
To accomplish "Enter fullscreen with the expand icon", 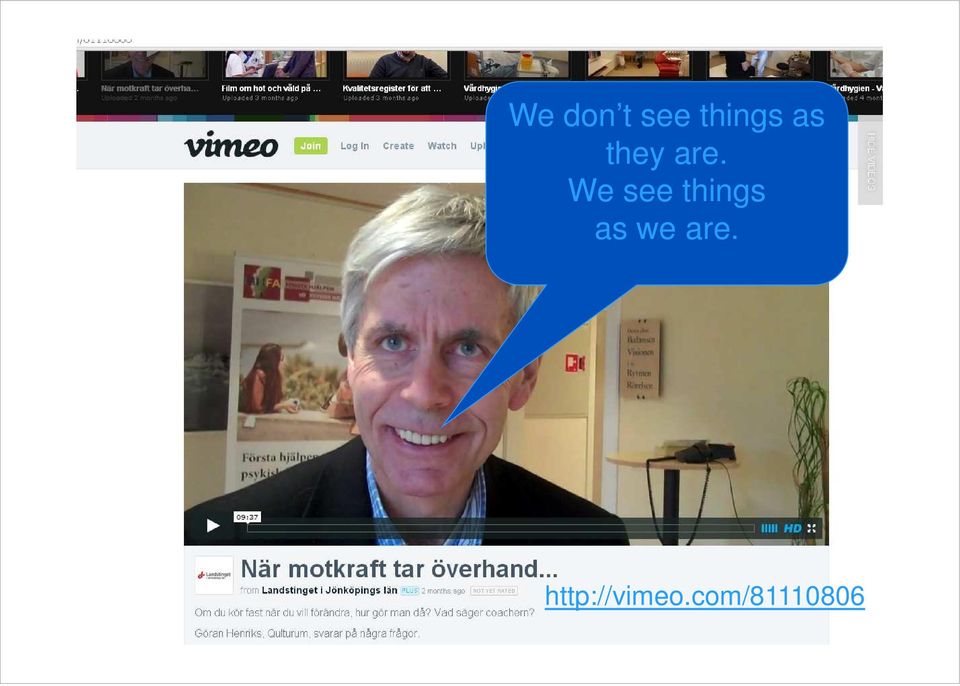I will coord(811,528).
